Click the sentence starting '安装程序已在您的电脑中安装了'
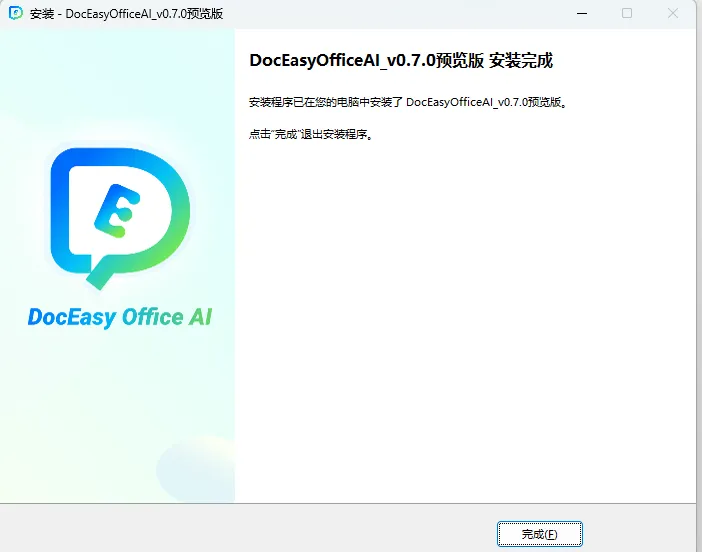The image size is (702, 552). click(x=408, y=103)
